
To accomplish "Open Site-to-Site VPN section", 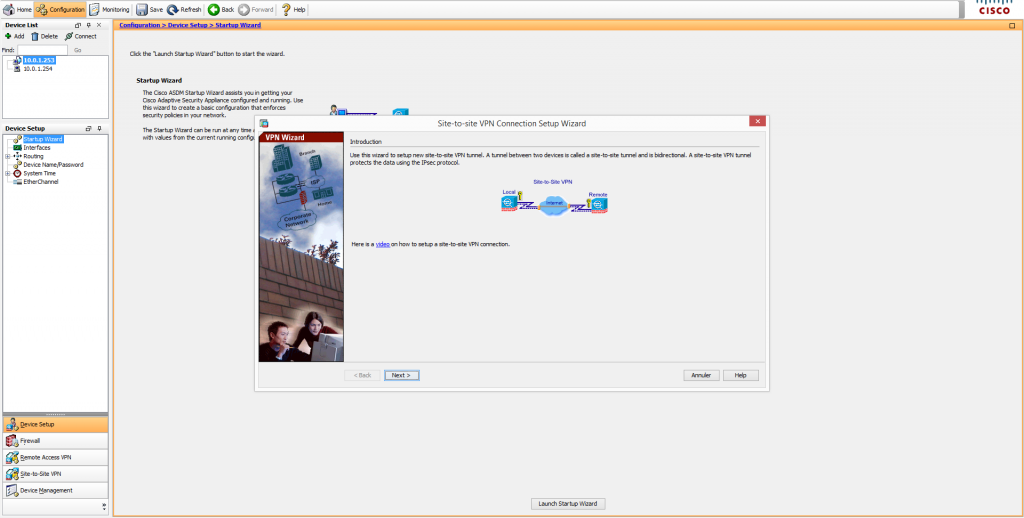I will tap(56, 474).
